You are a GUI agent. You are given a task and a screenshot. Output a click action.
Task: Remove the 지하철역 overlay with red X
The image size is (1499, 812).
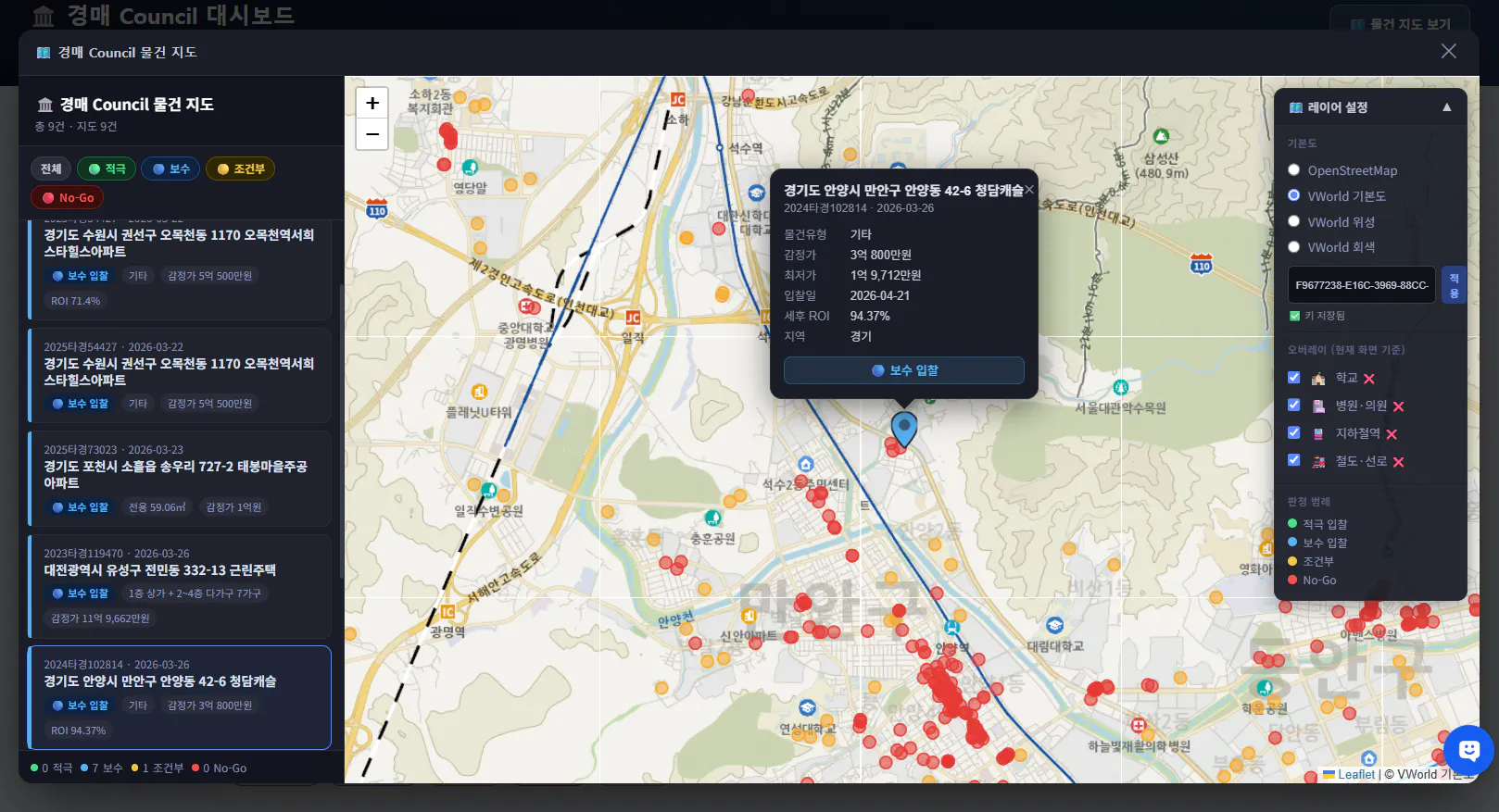coord(1392,434)
